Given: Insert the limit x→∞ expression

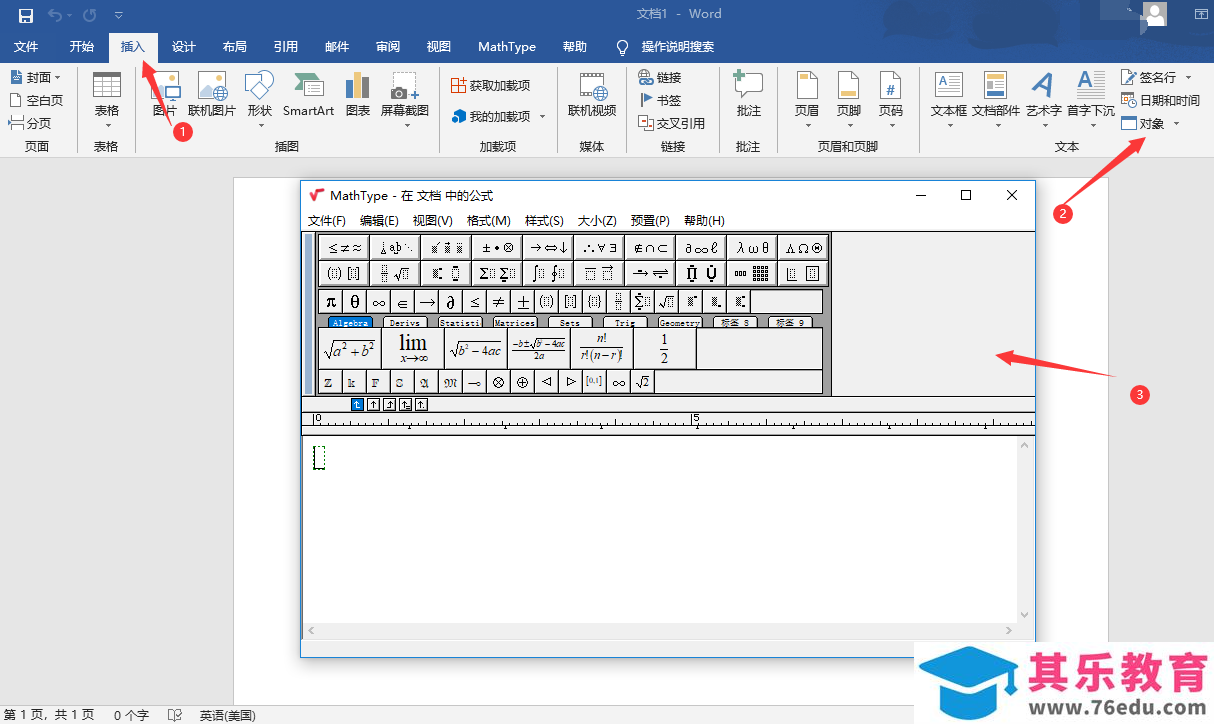Looking at the screenshot, I should click(x=413, y=349).
